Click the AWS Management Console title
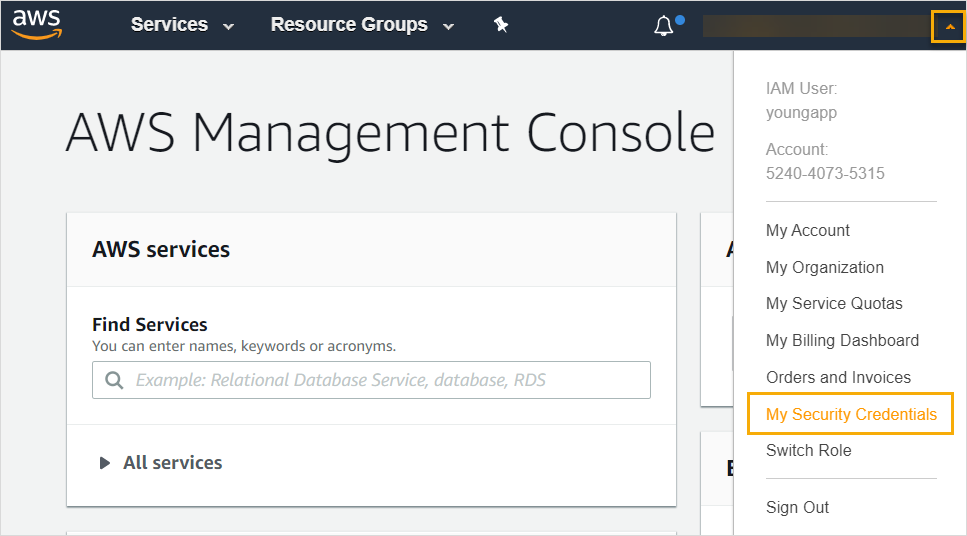 point(390,133)
